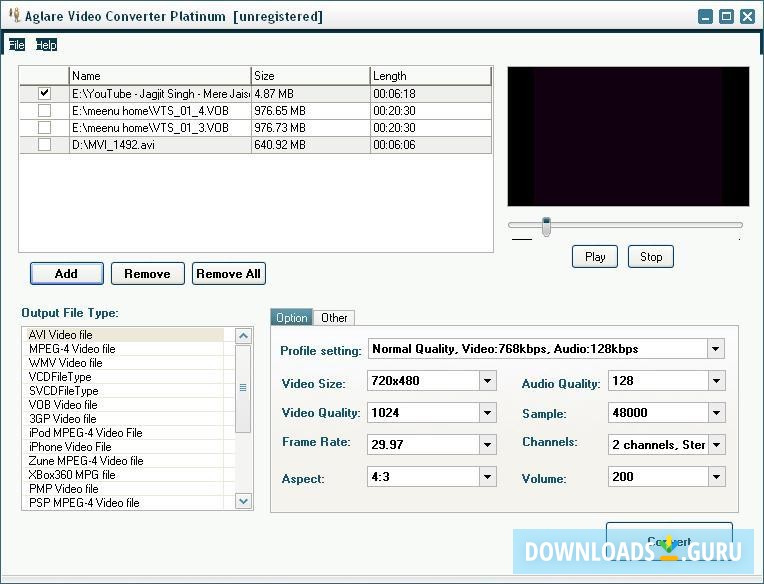Play the preview video
Screen dimensions: 764x584
pyautogui.click(x=594, y=257)
